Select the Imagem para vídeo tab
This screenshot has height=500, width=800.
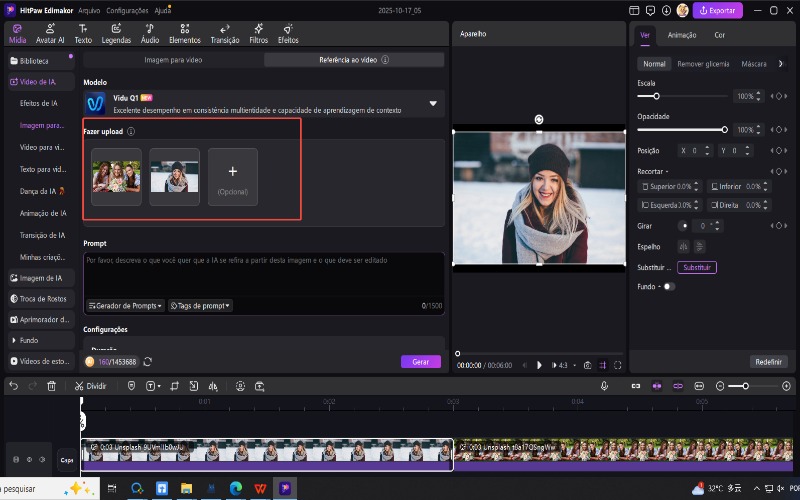point(173,60)
